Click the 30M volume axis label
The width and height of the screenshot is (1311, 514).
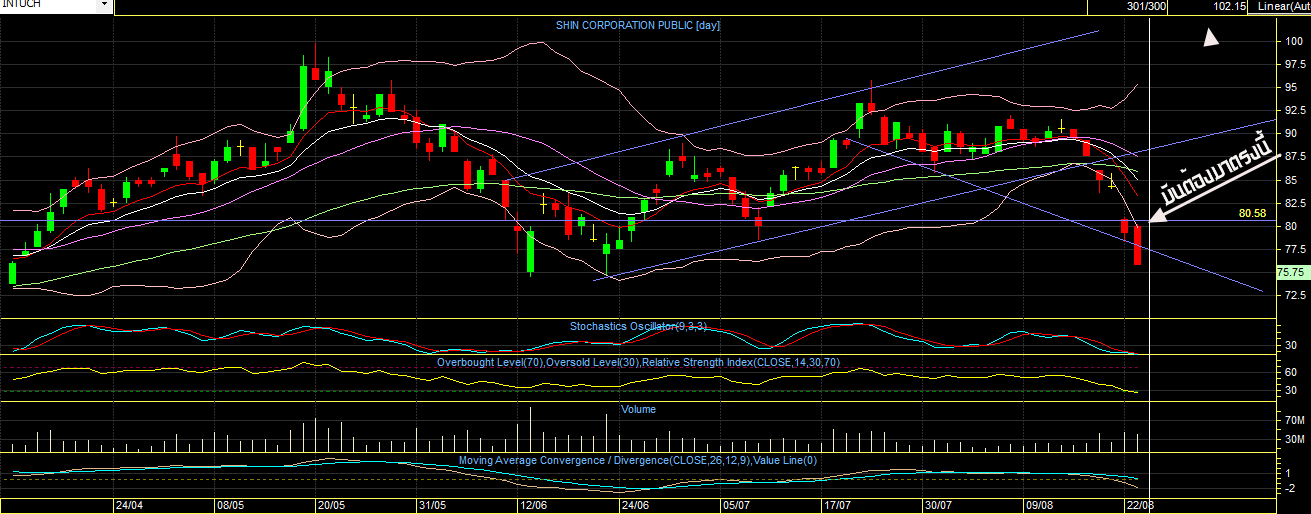(x=1296, y=439)
